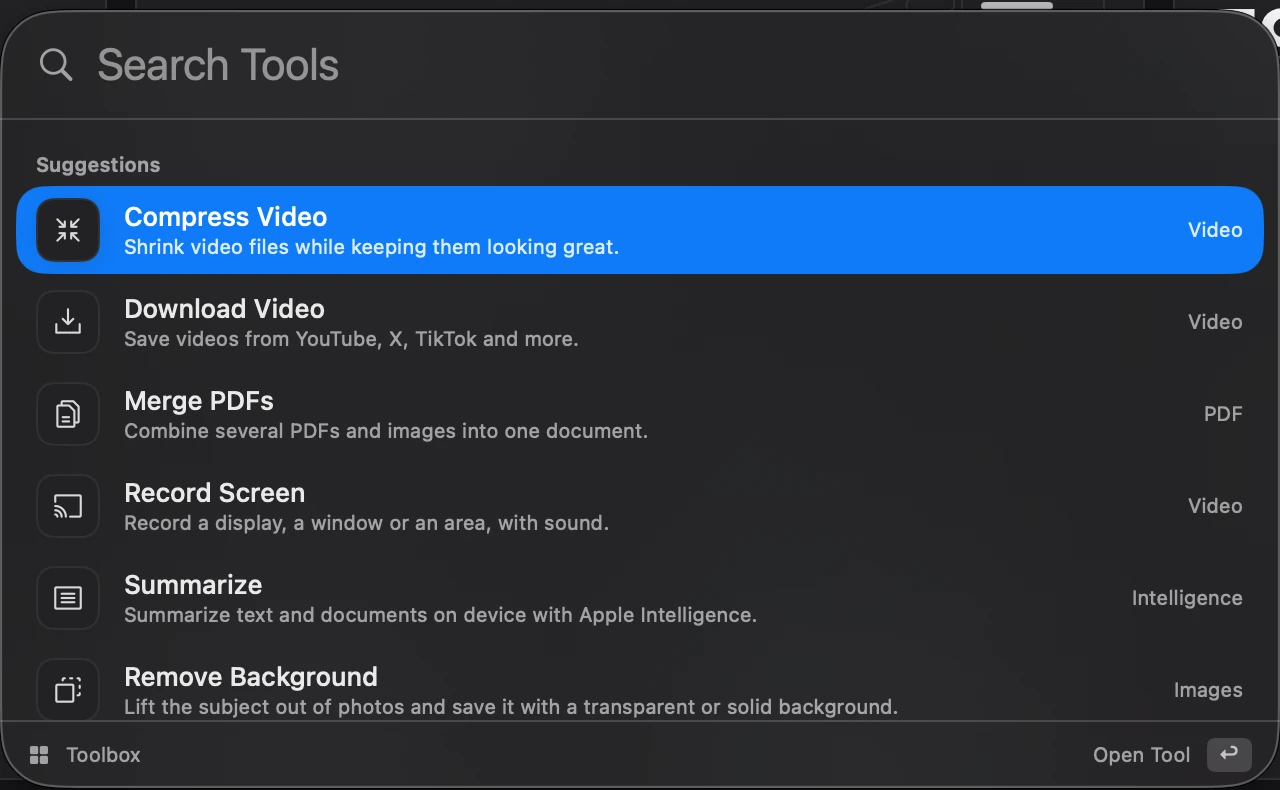Click the Video tag on Record Screen row
This screenshot has width=1280, height=790.
coord(1215,506)
